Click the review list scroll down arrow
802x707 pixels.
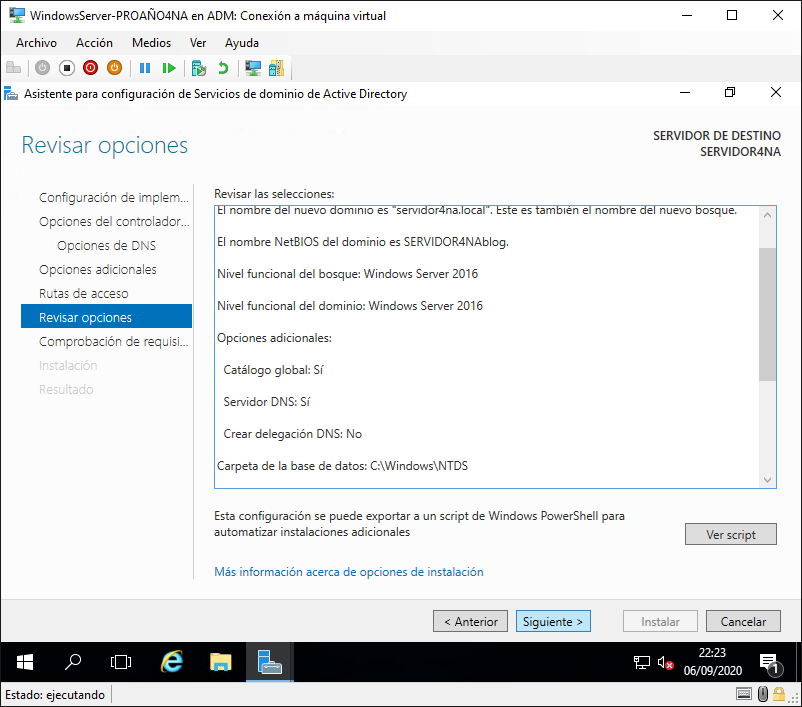point(767,479)
